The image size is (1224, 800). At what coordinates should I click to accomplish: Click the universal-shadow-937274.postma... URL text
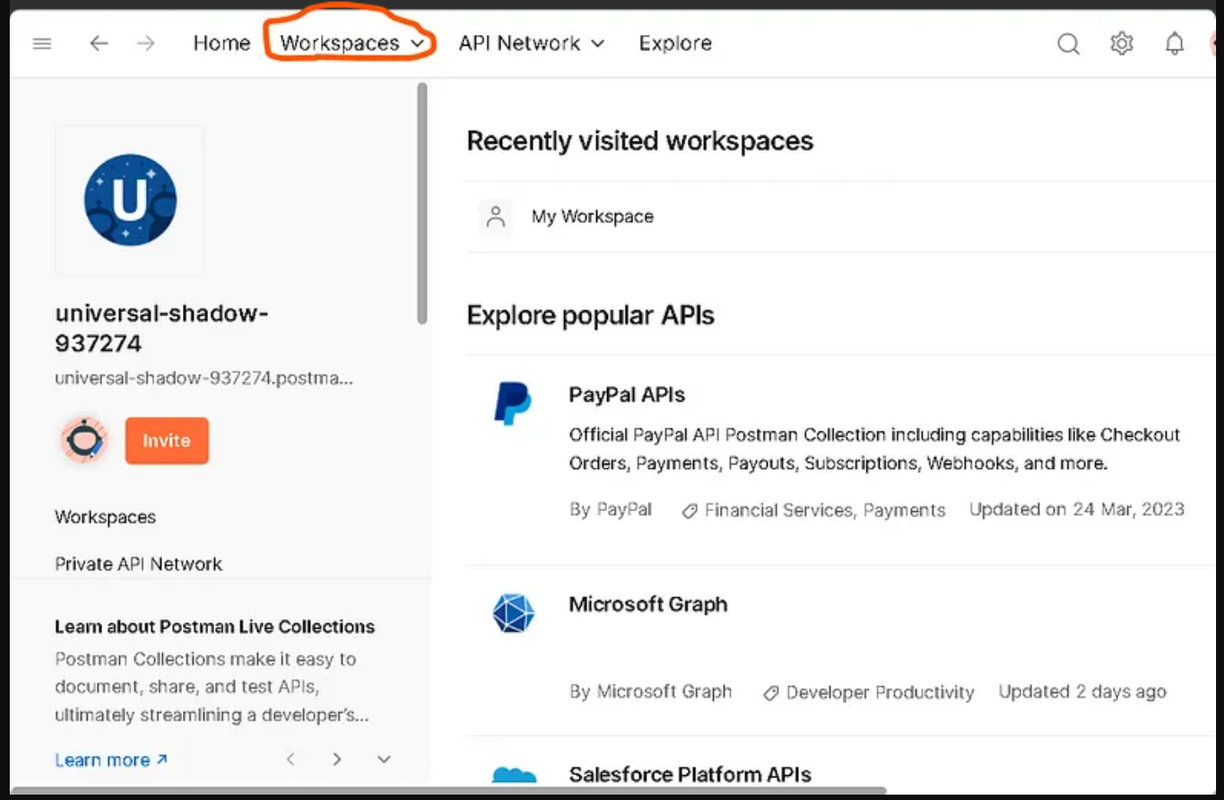click(204, 379)
